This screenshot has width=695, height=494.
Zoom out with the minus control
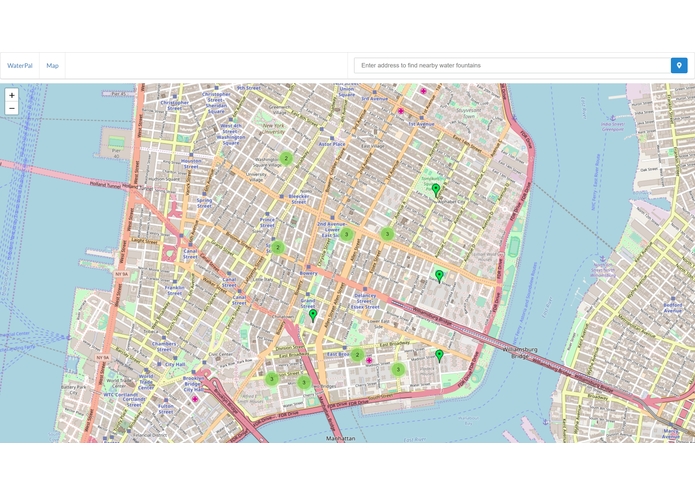pyautogui.click(x=12, y=108)
